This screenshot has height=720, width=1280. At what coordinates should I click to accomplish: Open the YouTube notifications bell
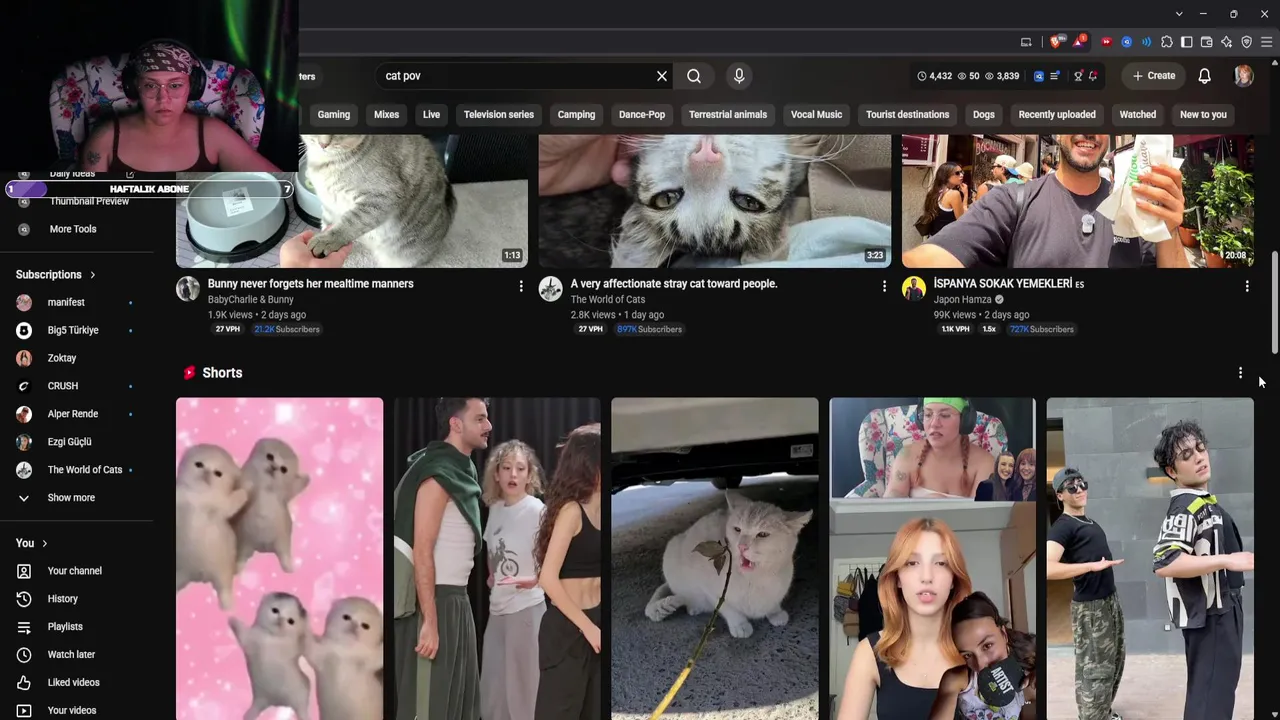click(1205, 76)
